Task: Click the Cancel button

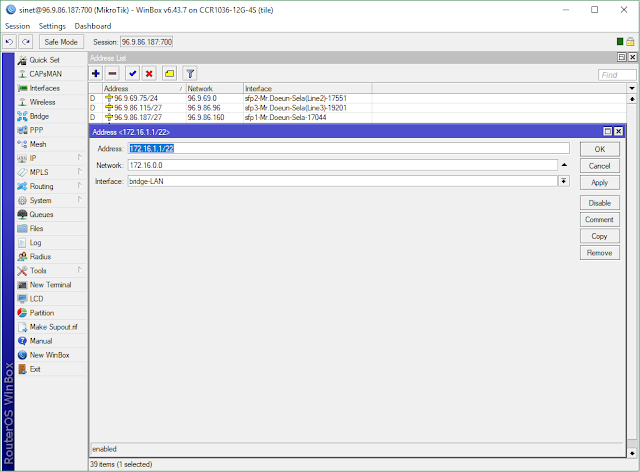Action: click(600, 166)
